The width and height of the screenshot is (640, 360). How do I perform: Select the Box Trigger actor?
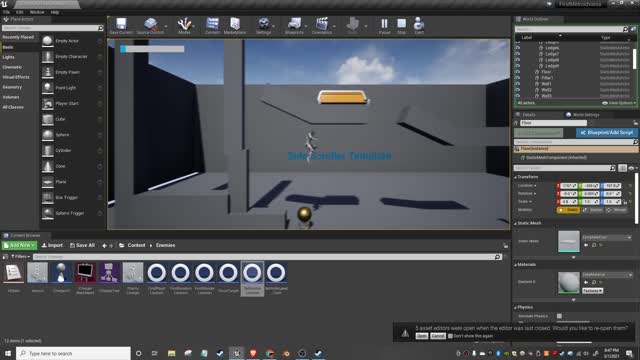point(72,197)
